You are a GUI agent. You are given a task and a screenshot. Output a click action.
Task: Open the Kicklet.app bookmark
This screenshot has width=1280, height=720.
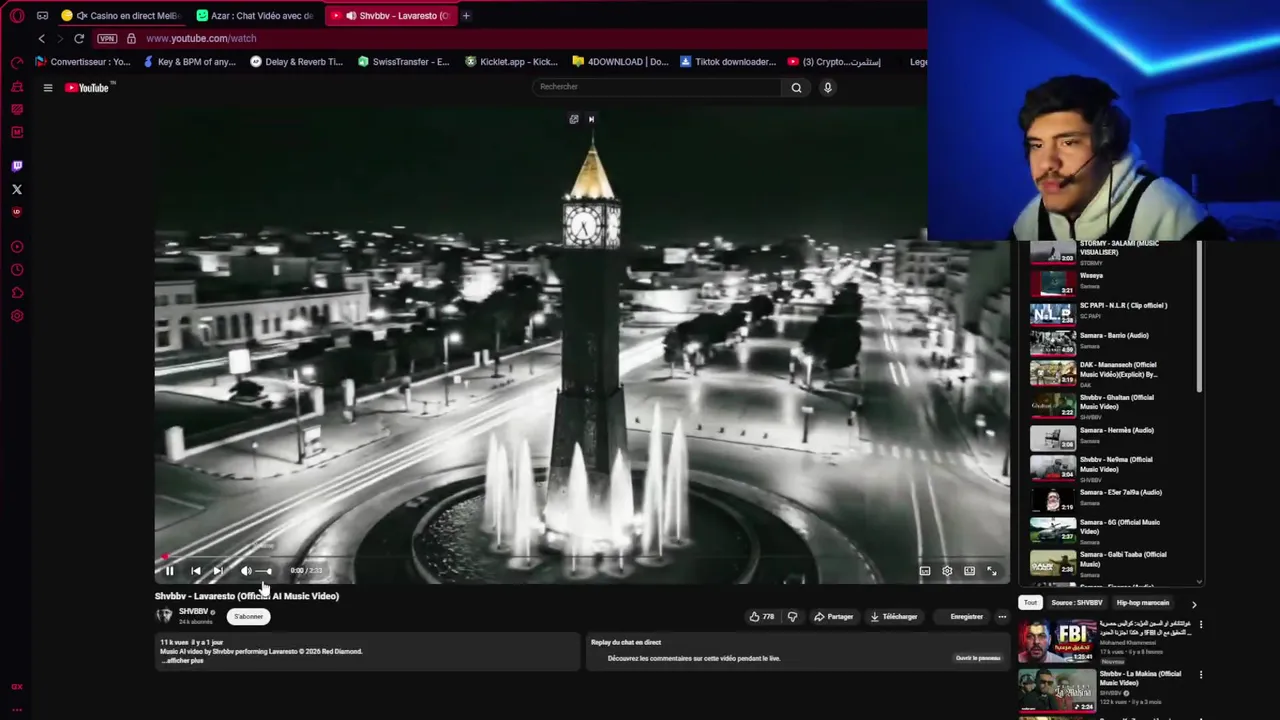point(511,62)
